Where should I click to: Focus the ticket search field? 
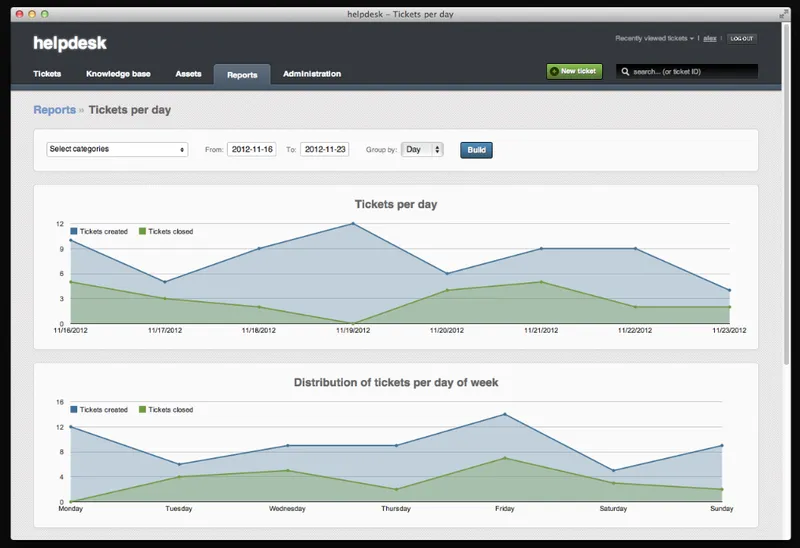point(687,71)
